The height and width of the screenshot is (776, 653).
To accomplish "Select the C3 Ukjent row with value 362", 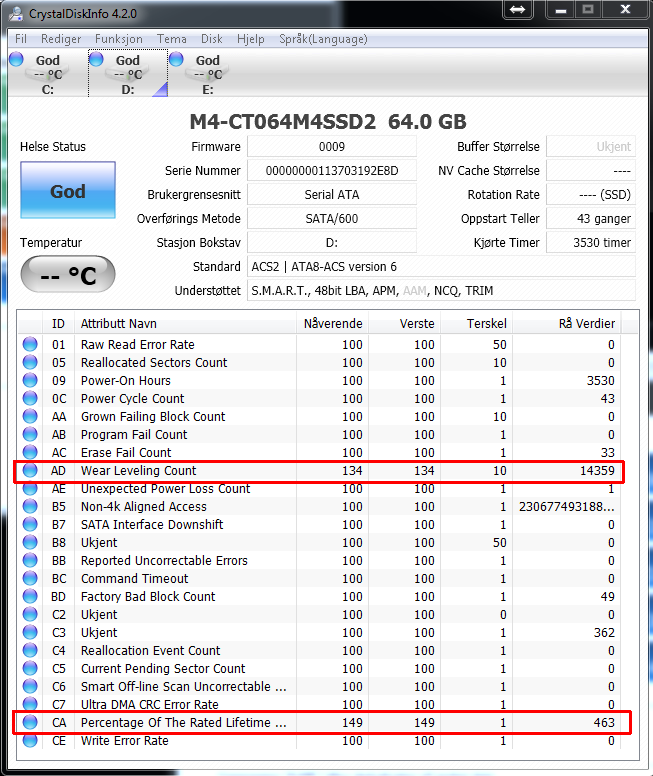I will (x=320, y=632).
